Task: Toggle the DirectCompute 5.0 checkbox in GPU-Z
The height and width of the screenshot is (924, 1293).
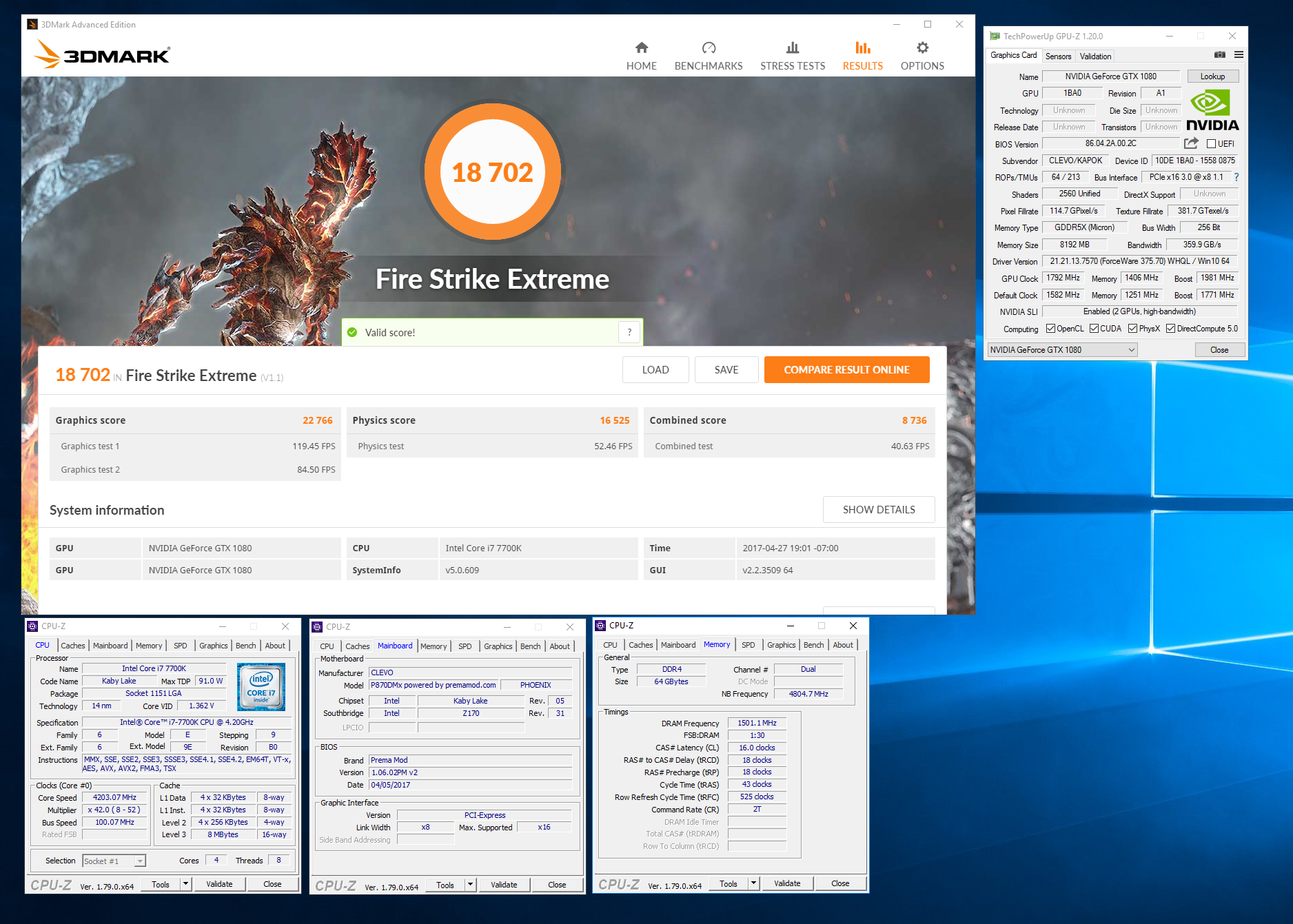Action: click(1170, 329)
